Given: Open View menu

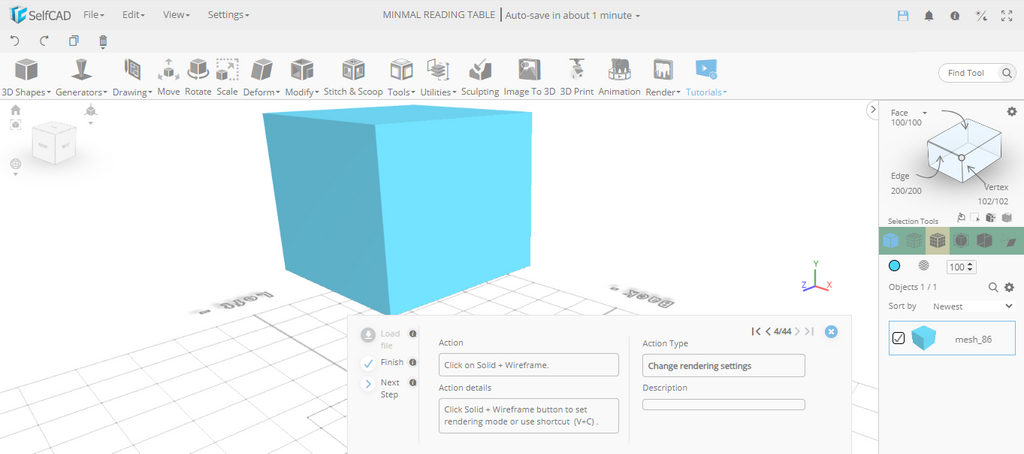Looking at the screenshot, I should [176, 14].
